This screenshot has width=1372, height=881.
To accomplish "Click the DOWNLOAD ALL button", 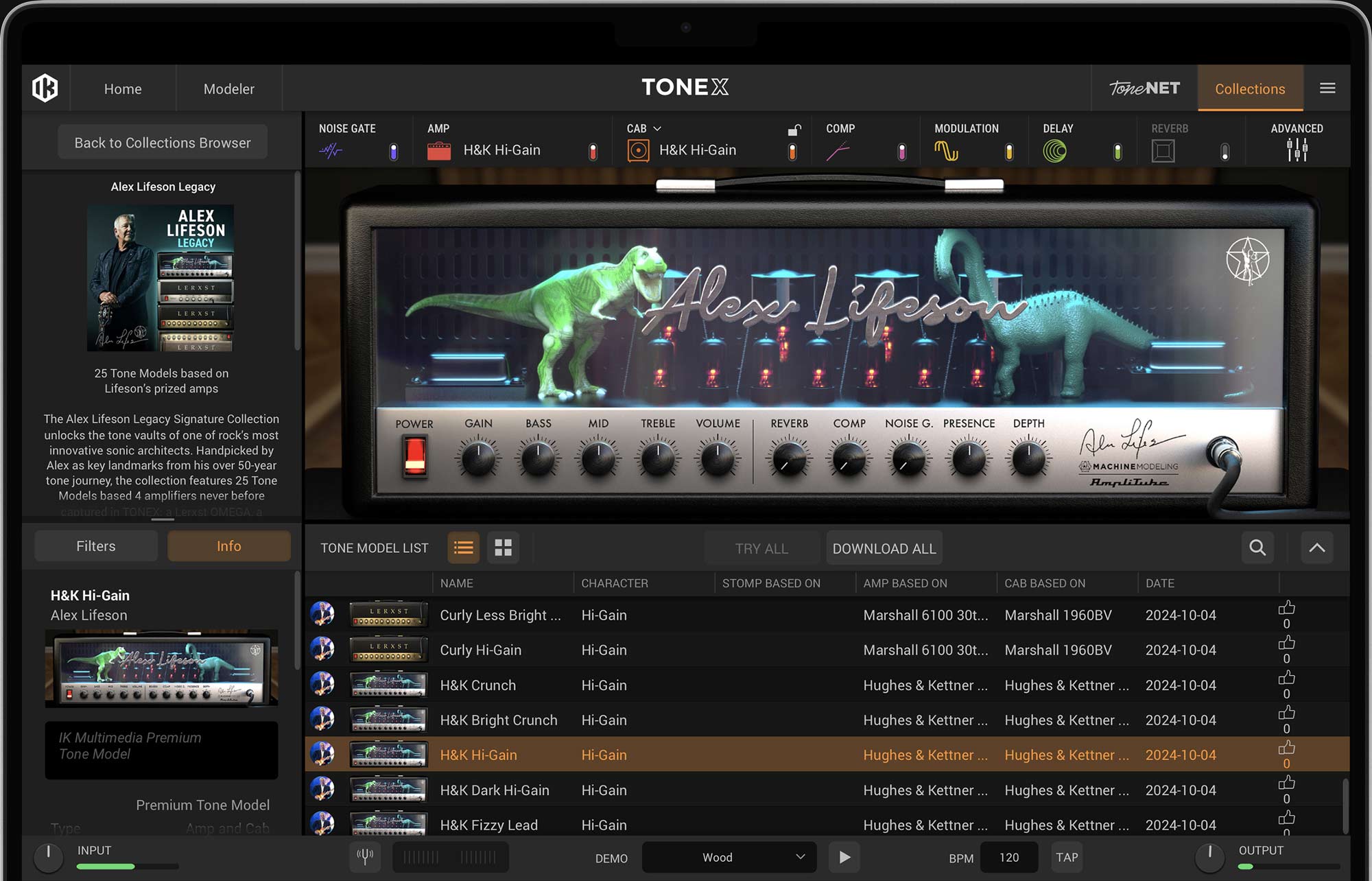I will pos(884,548).
